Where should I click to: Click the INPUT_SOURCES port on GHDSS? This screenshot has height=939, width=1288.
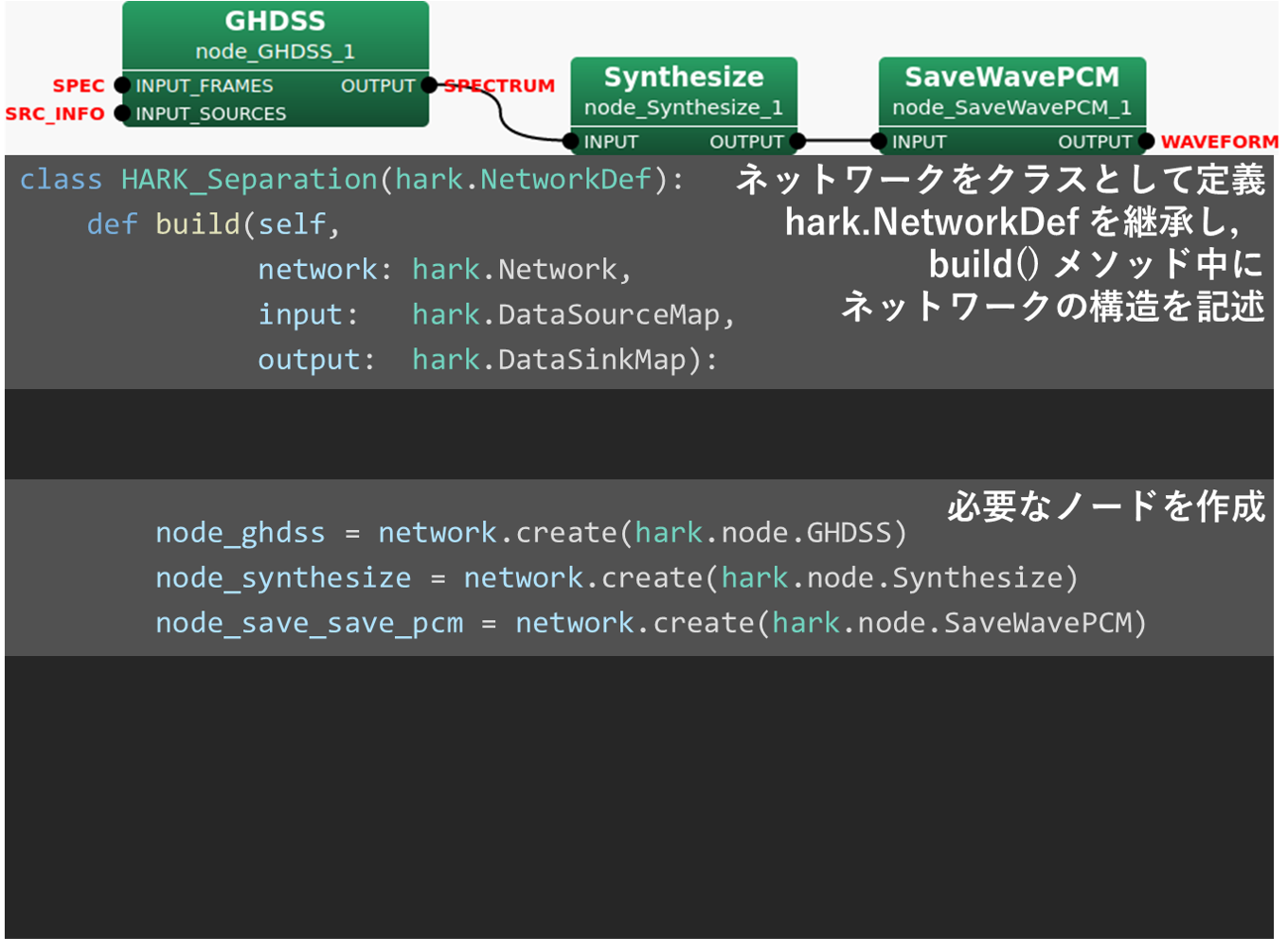(x=121, y=114)
